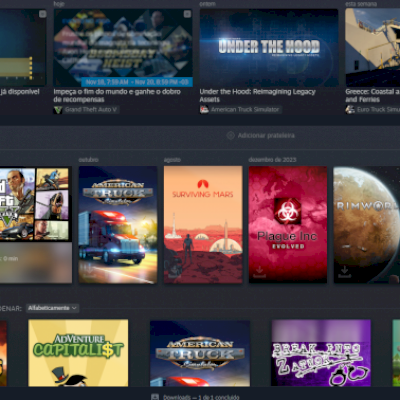Click the esta semana date label
Viewport: 400px width, 400px height.
361,4
